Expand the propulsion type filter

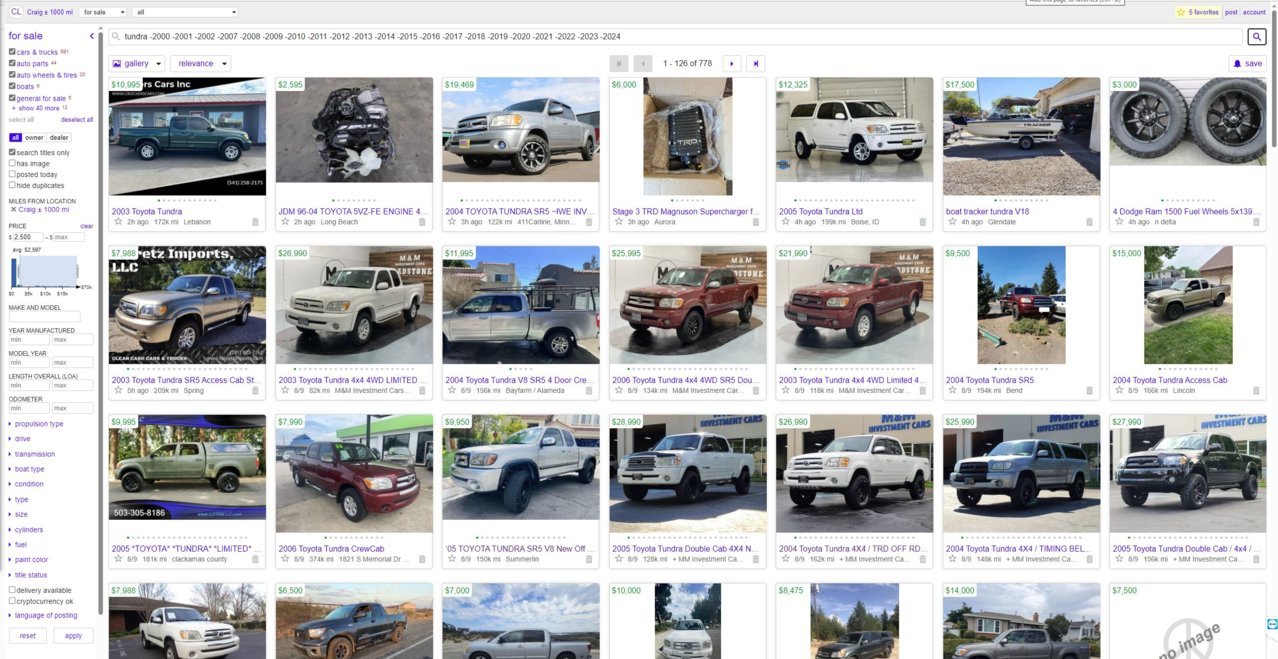[37, 424]
